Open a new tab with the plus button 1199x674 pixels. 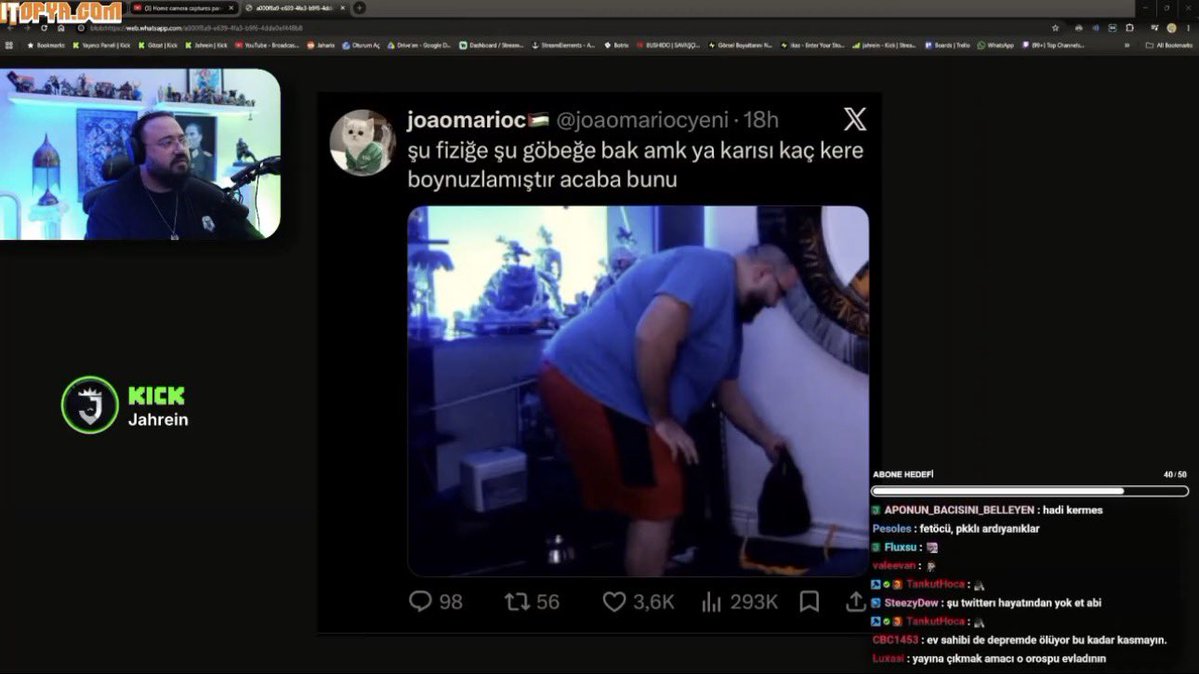click(359, 8)
